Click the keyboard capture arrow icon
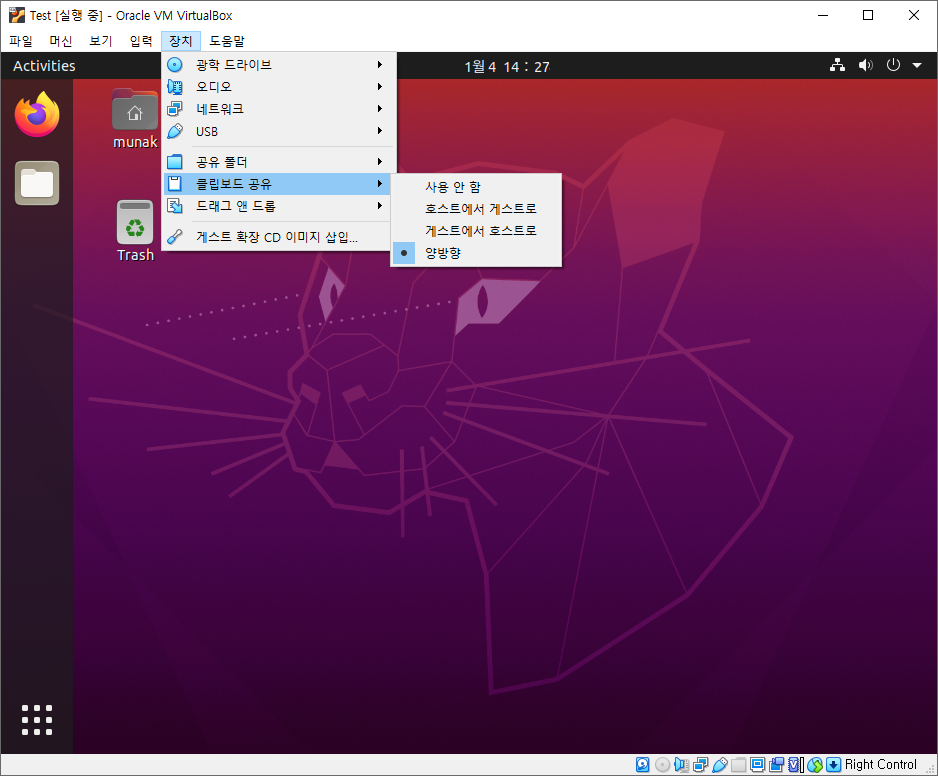This screenshot has height=776, width=938. (833, 765)
